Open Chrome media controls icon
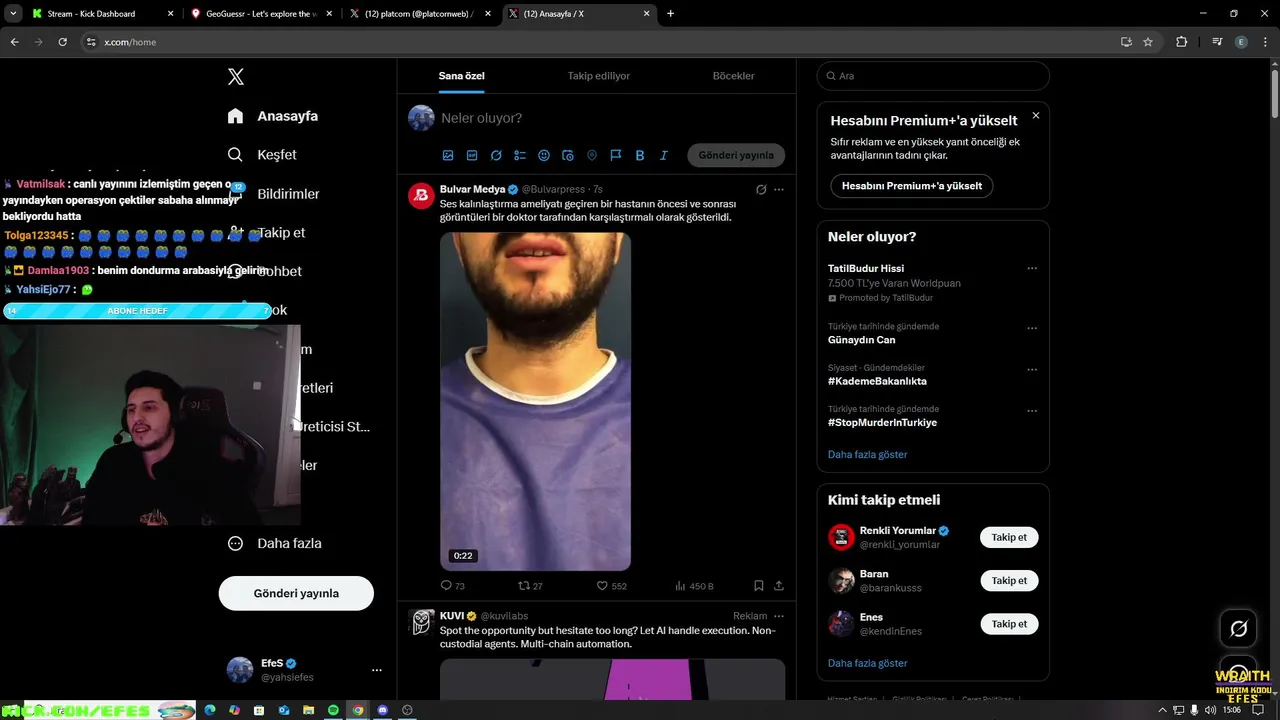The image size is (1280, 720). click(x=1217, y=42)
